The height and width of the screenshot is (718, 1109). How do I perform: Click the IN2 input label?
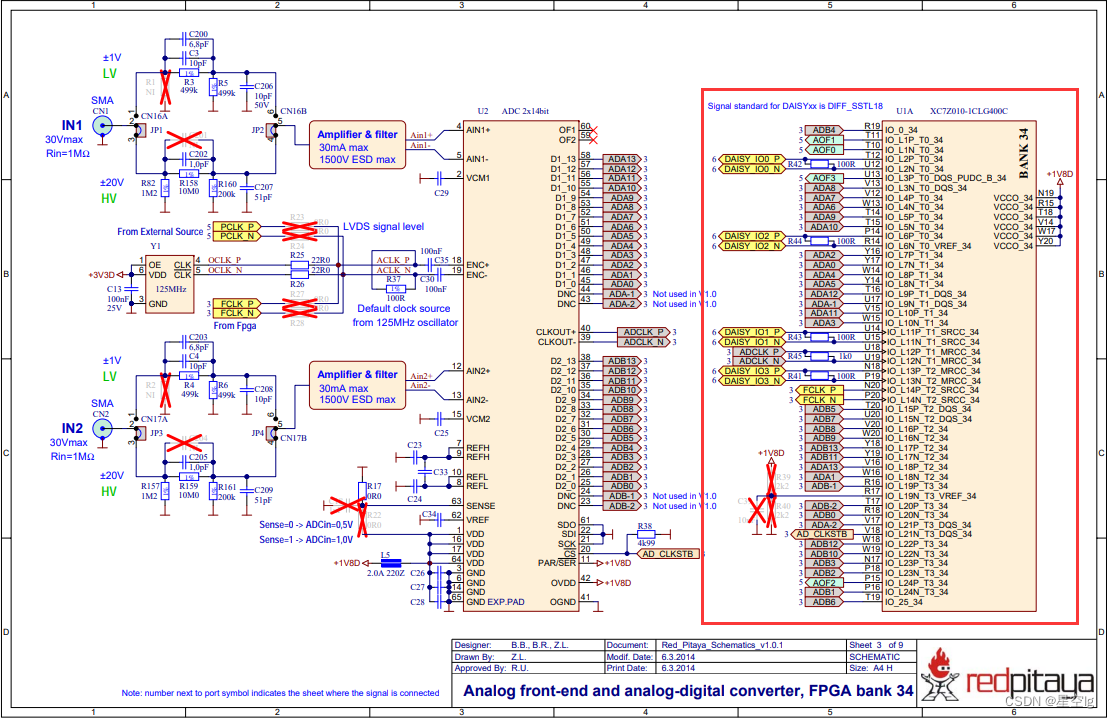tap(72, 428)
